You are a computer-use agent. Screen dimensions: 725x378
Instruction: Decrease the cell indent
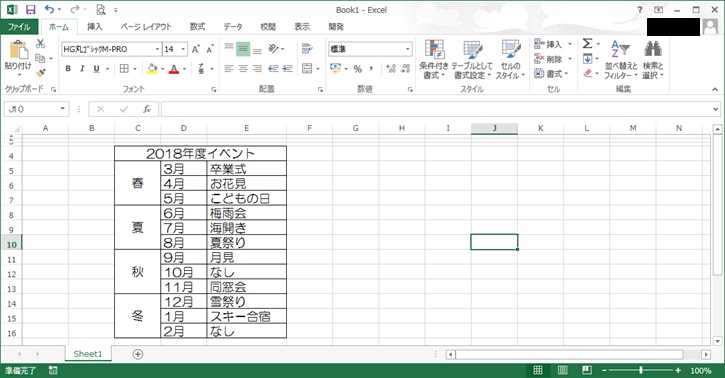click(x=273, y=69)
